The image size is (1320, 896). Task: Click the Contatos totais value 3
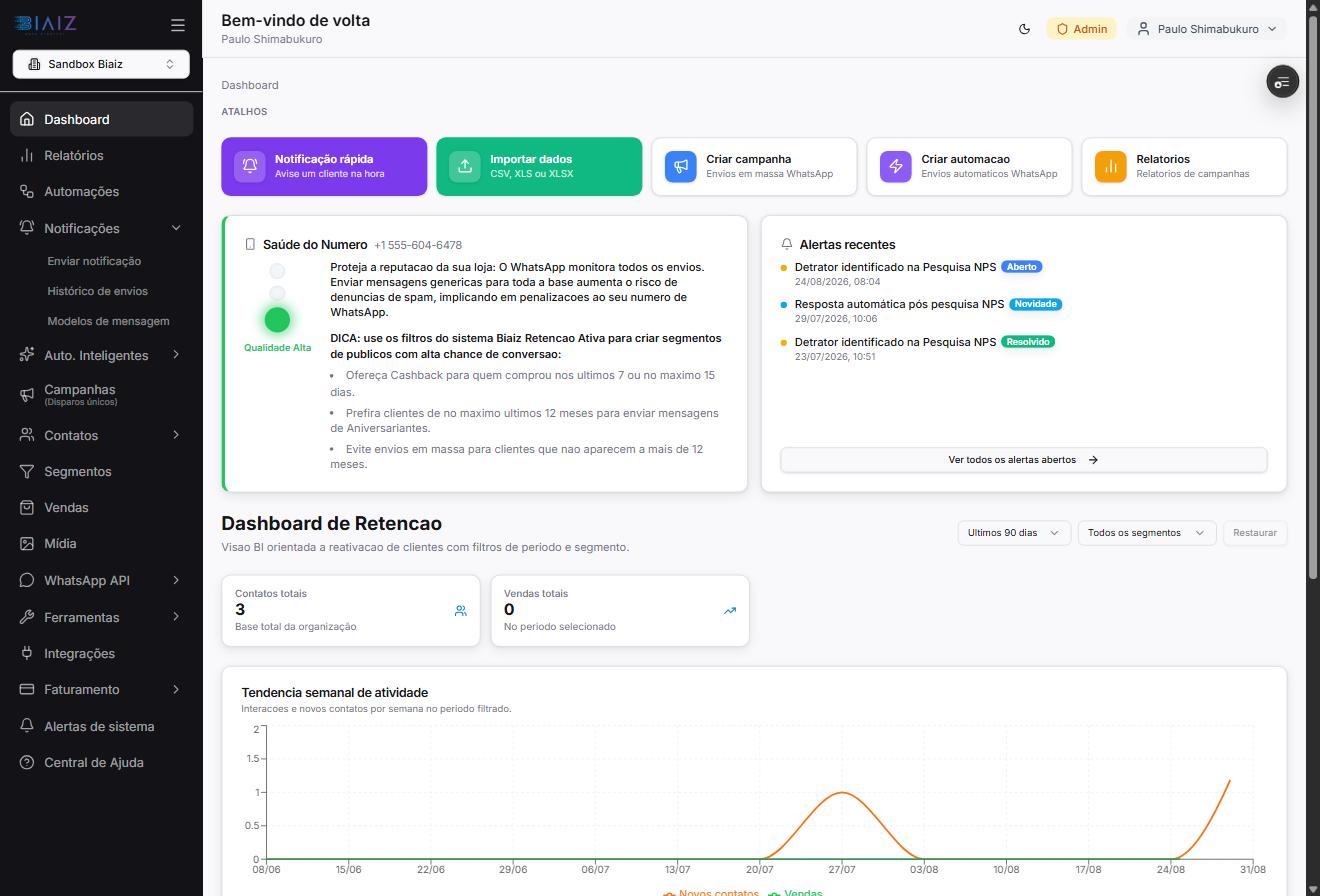240,609
